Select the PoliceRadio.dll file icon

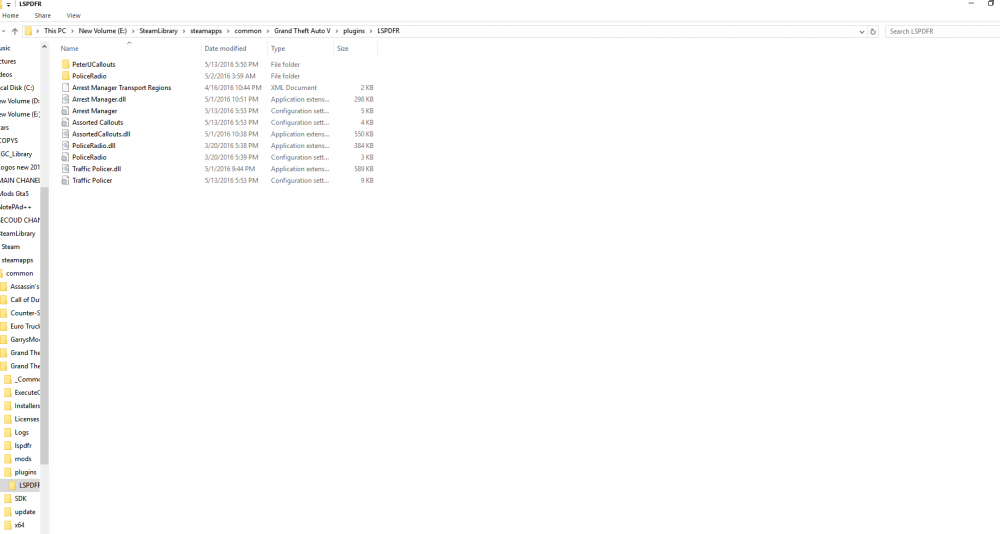click(x=65, y=145)
